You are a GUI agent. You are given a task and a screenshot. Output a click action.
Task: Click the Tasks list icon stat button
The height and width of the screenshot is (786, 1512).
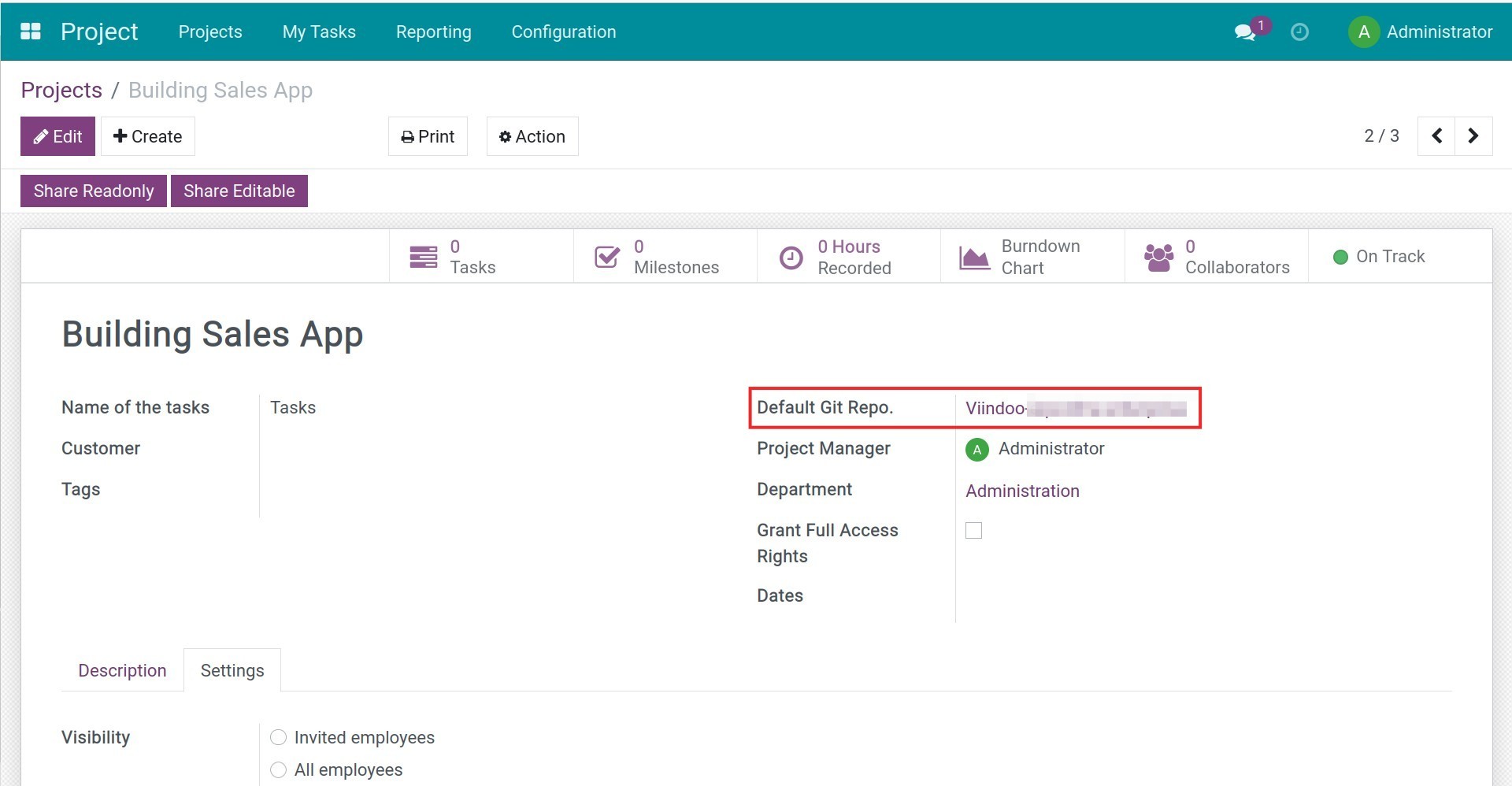[x=424, y=257]
